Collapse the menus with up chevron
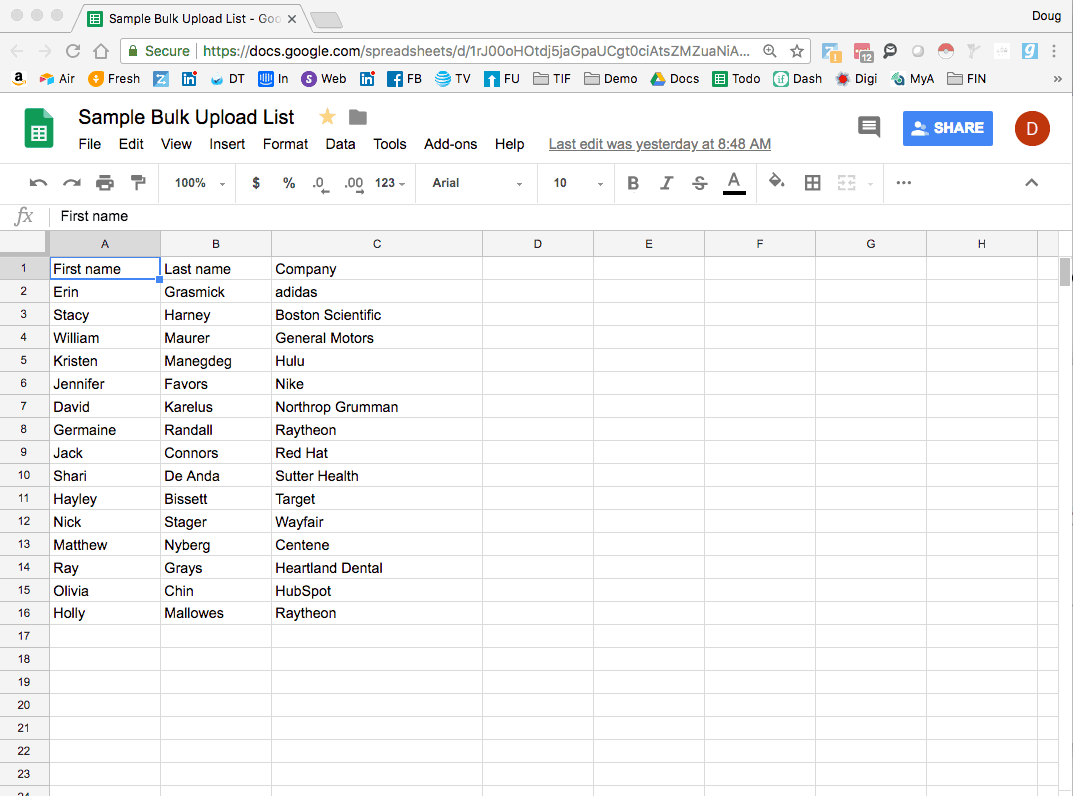Viewport: 1073px width, 796px height. [1031, 183]
